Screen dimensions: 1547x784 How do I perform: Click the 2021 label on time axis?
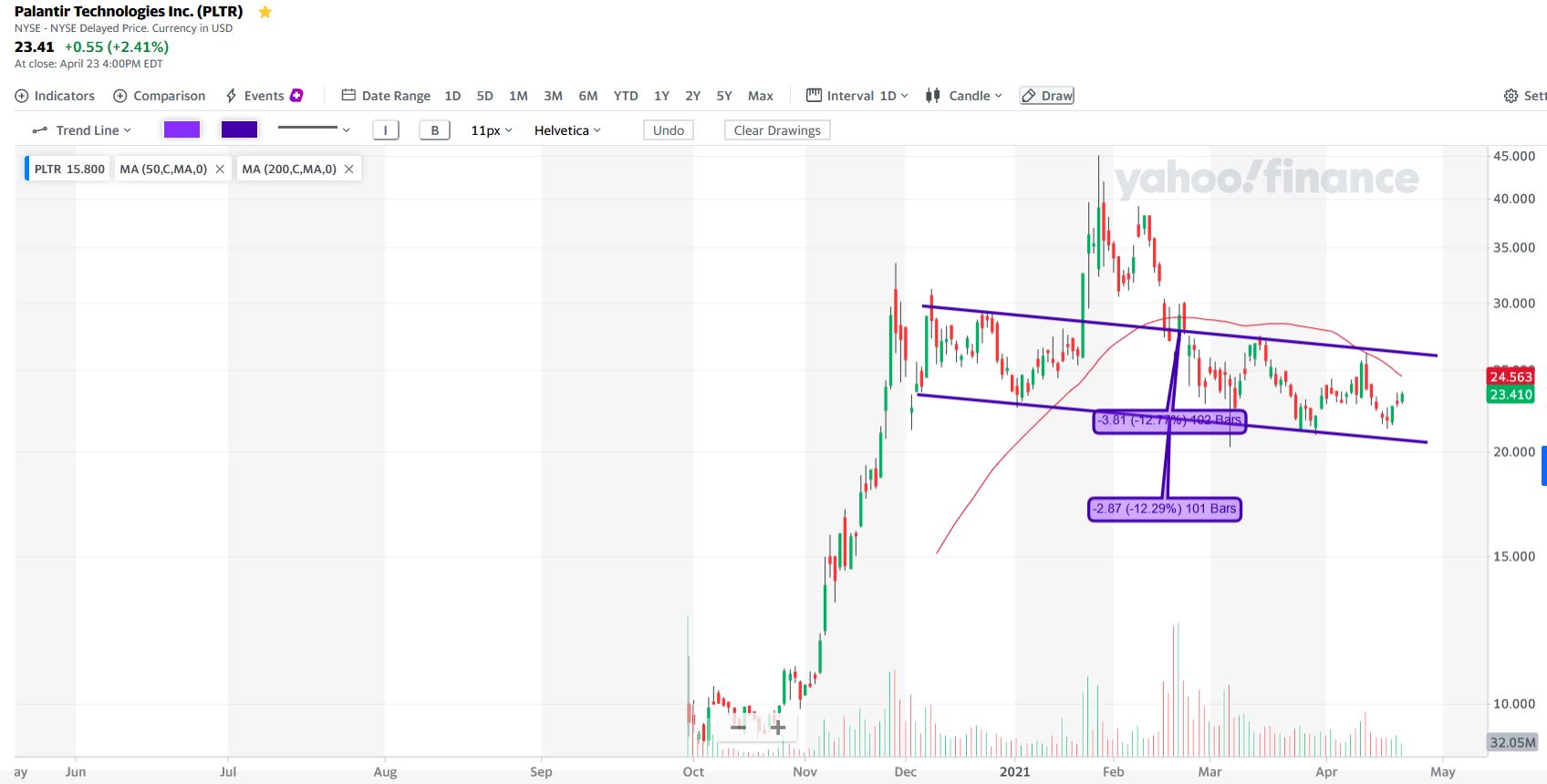click(1014, 771)
